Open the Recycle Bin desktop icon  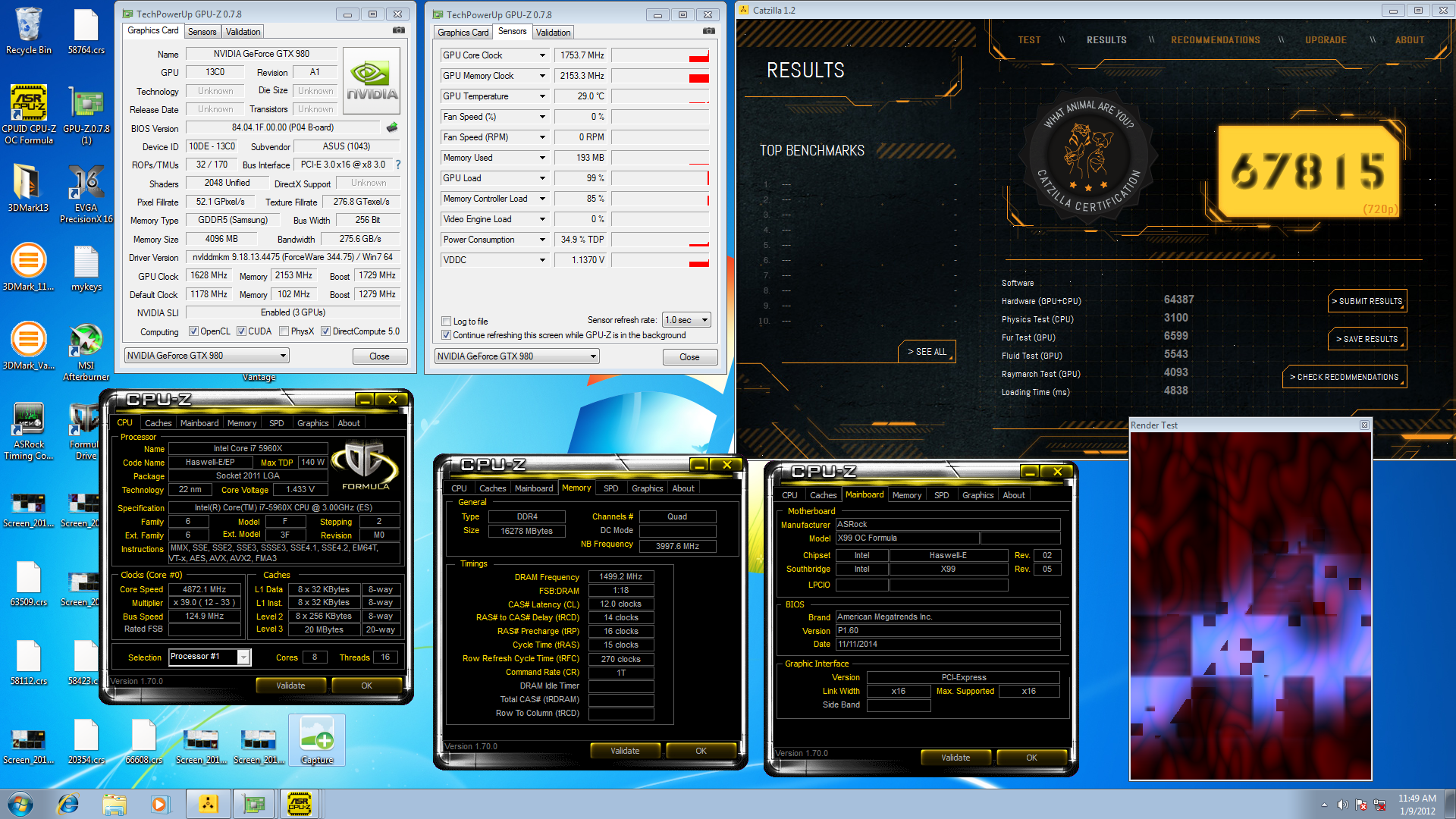click(28, 30)
